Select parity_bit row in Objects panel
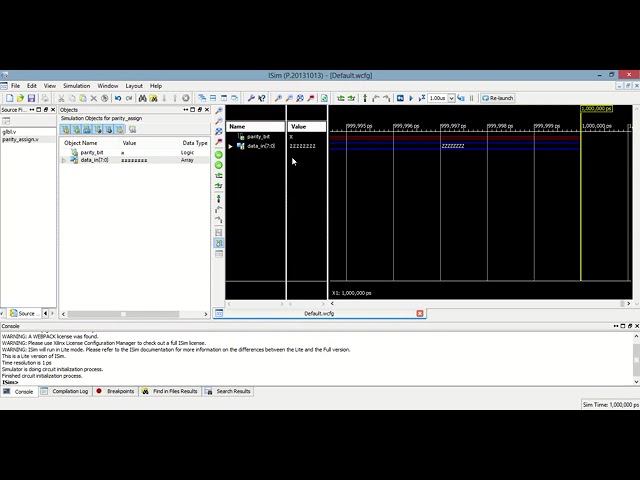Image resolution: width=640 pixels, height=480 pixels. (134, 153)
